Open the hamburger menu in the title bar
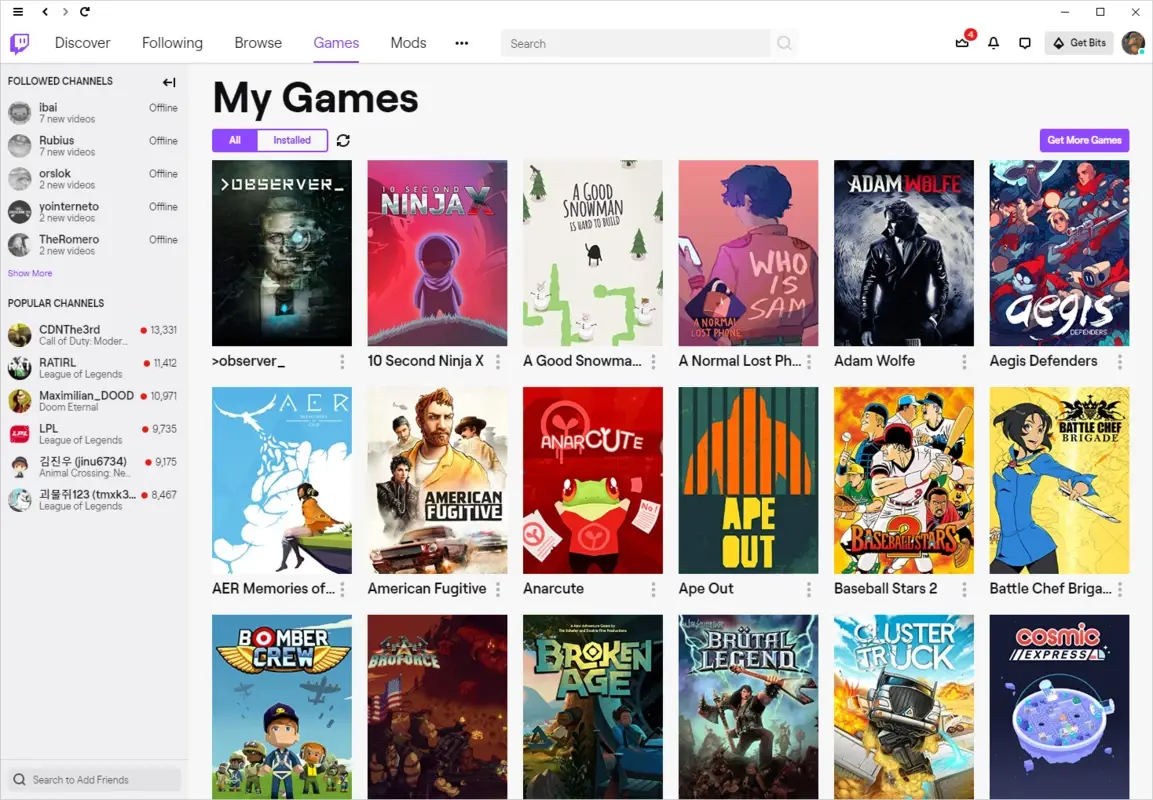1153x800 pixels. click(x=17, y=11)
